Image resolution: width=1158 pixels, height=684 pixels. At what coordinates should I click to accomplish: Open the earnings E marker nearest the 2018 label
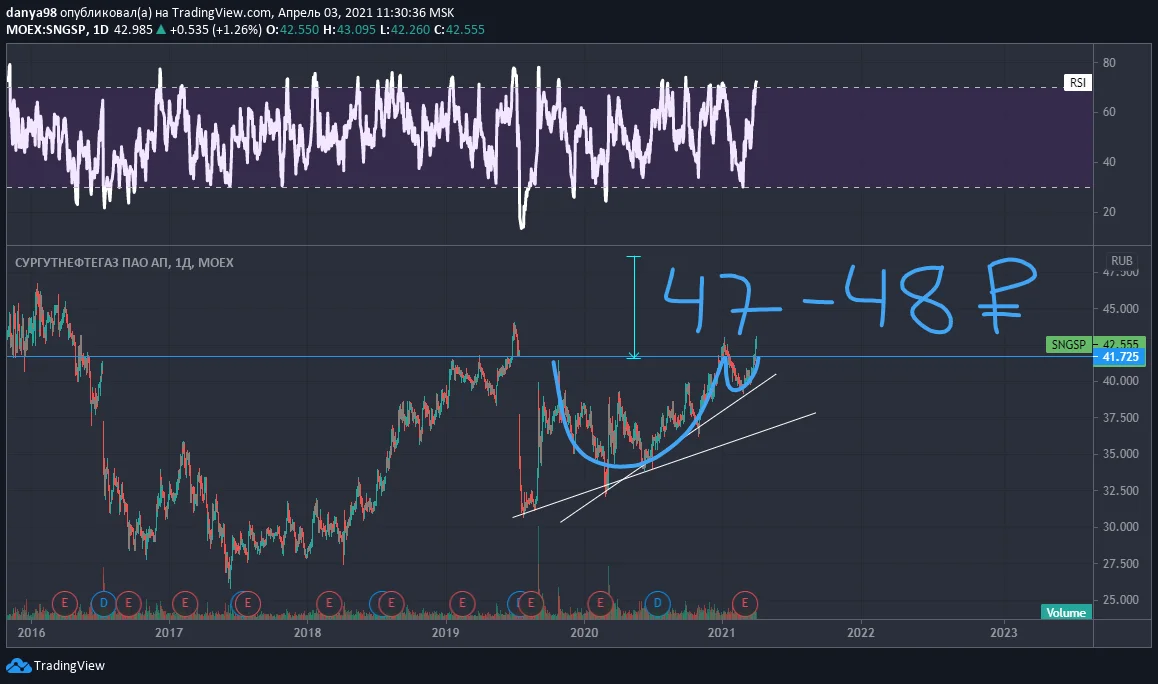[329, 603]
